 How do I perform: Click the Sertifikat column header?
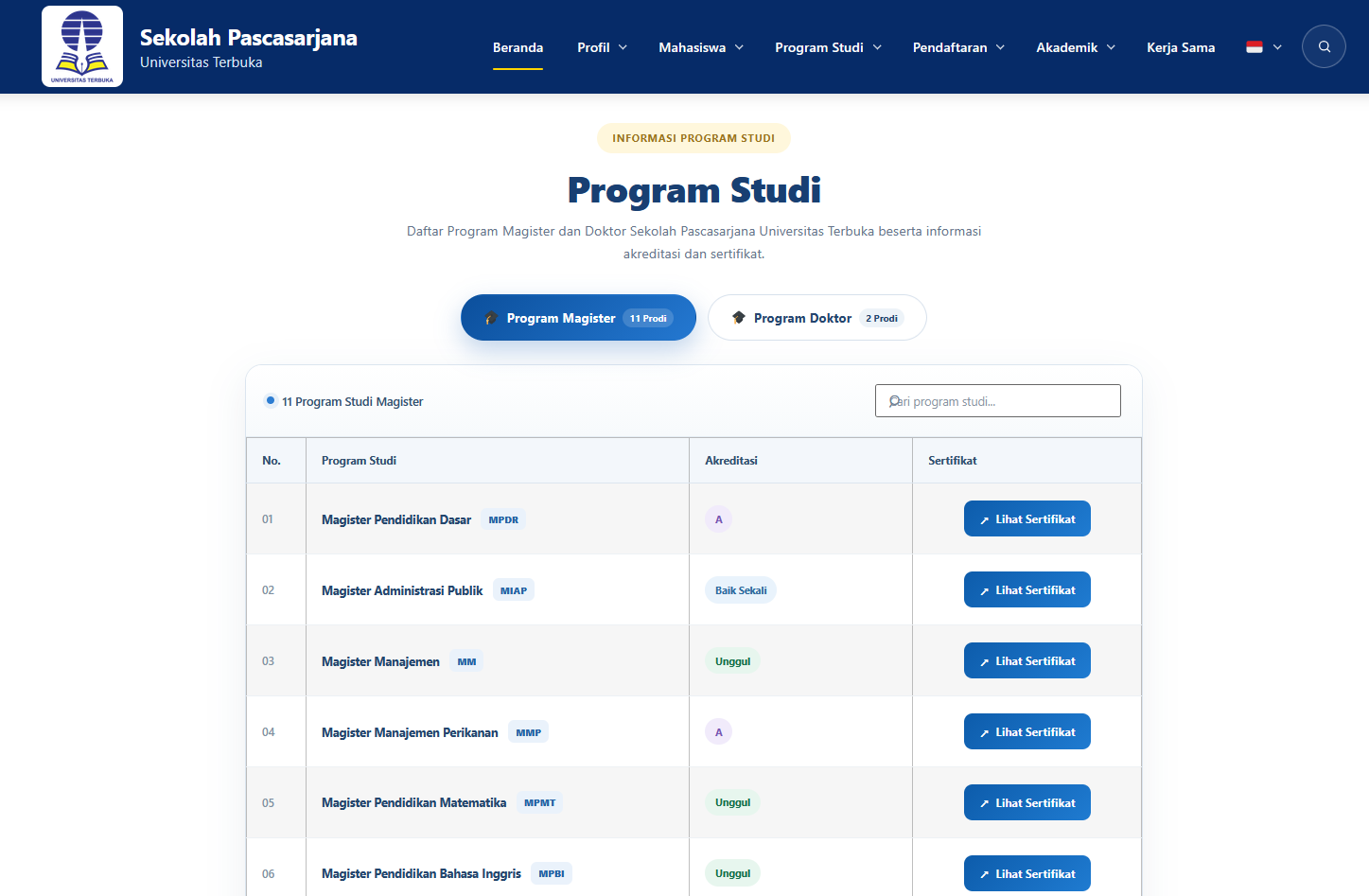953,461
